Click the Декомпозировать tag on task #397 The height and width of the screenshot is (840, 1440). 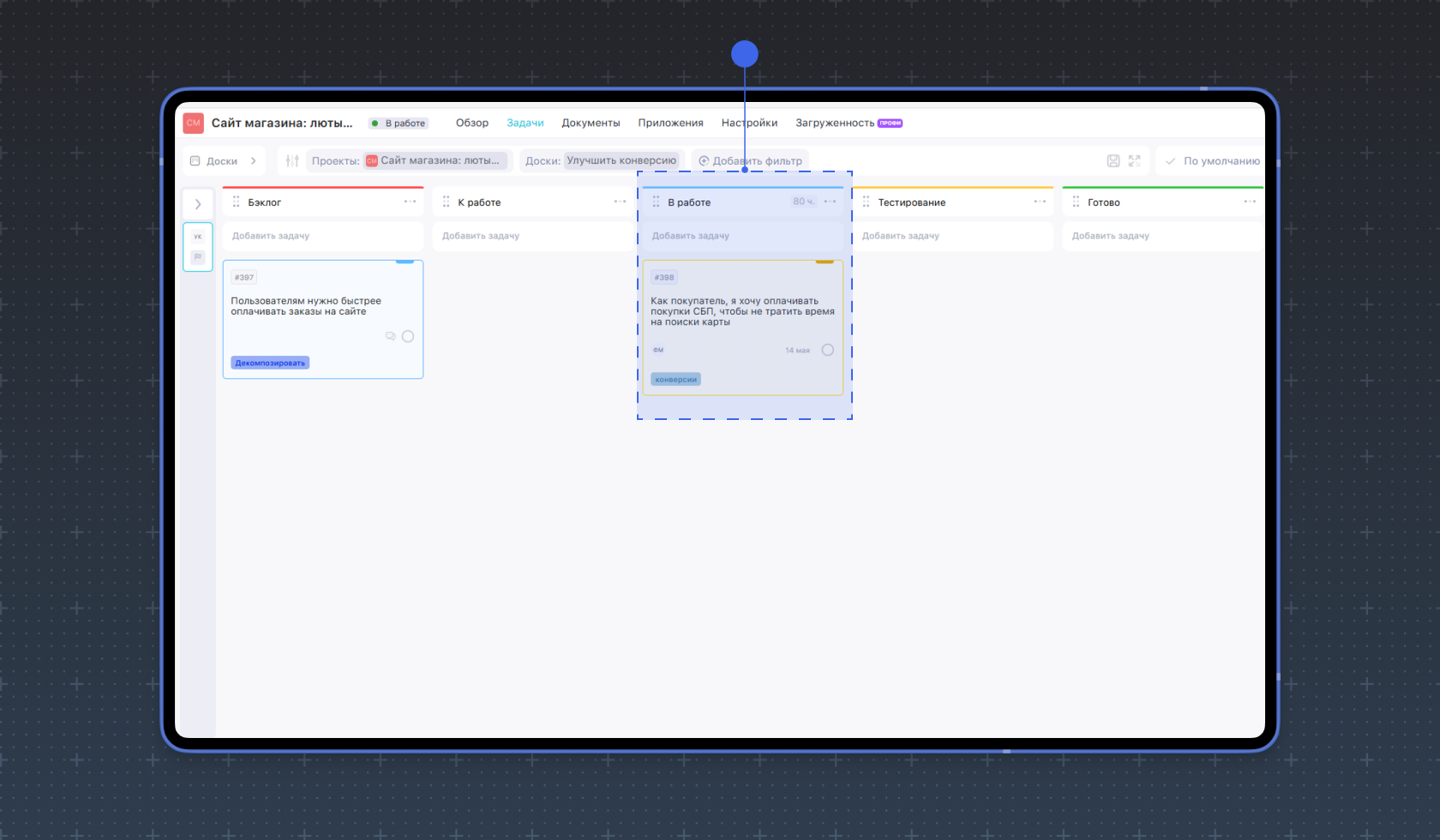pos(270,363)
